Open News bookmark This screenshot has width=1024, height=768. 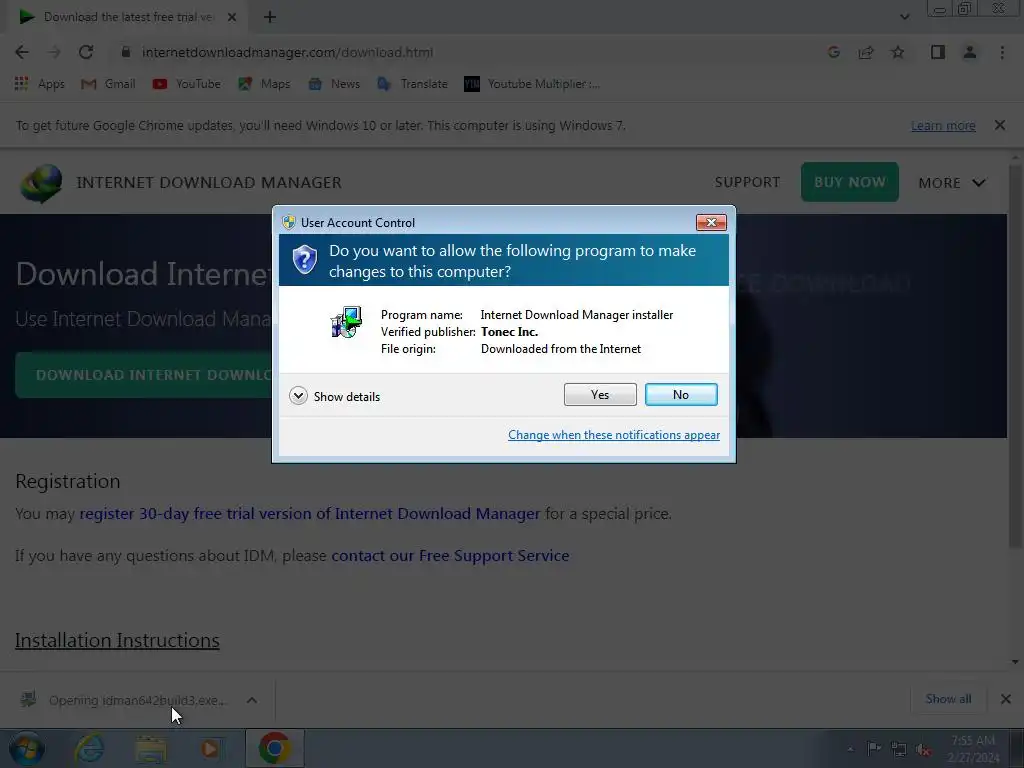[334, 84]
